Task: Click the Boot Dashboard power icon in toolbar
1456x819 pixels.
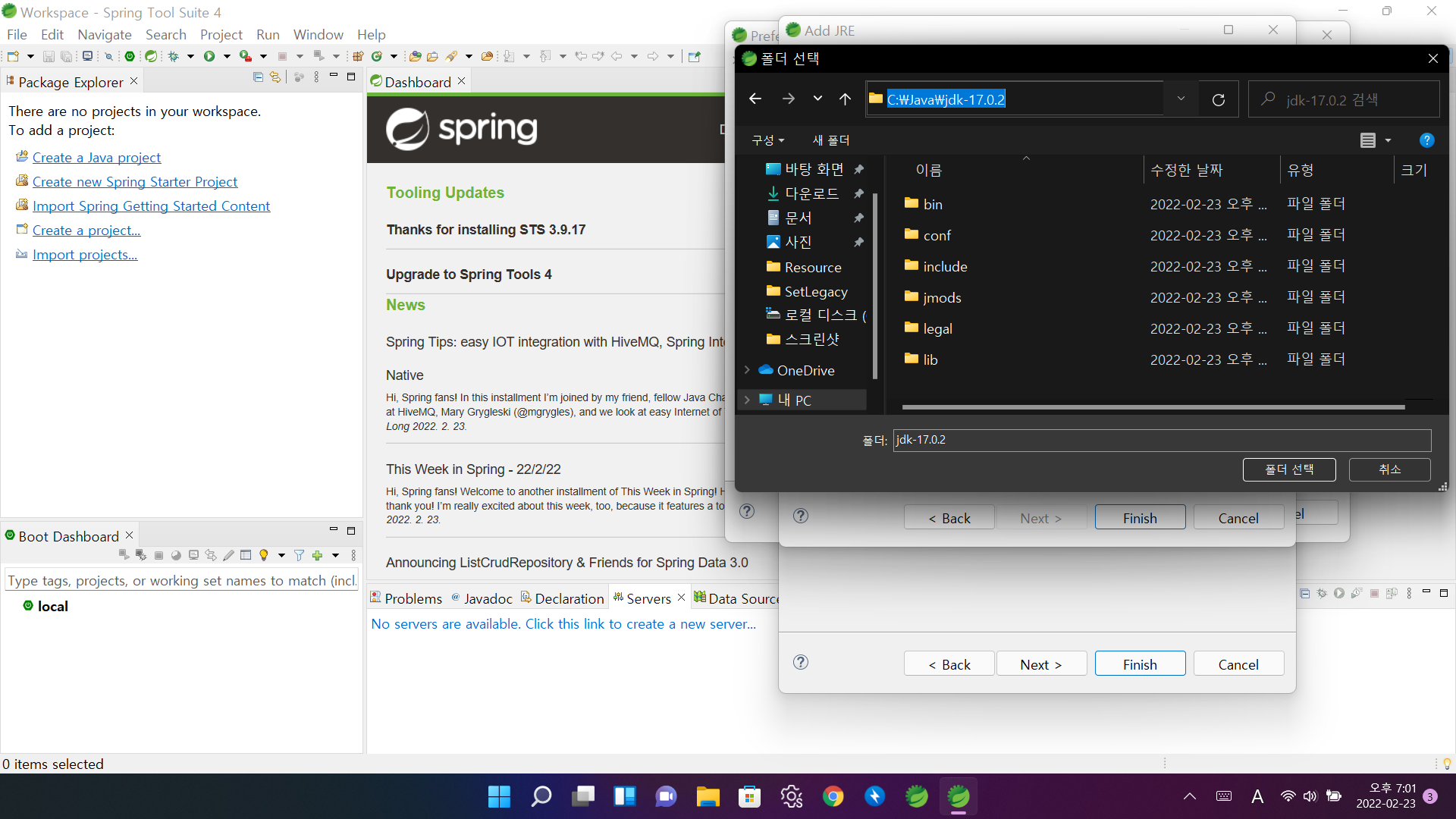Action: [x=130, y=56]
